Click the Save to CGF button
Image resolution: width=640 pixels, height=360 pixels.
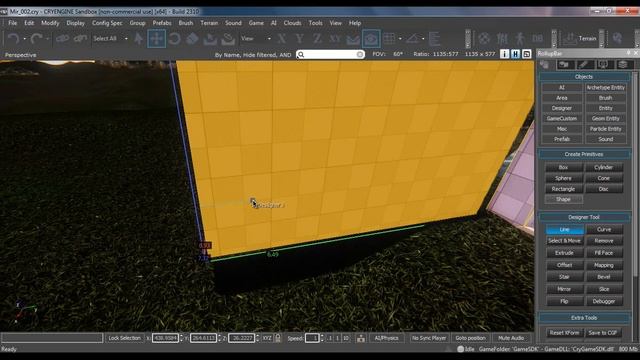[602, 333]
